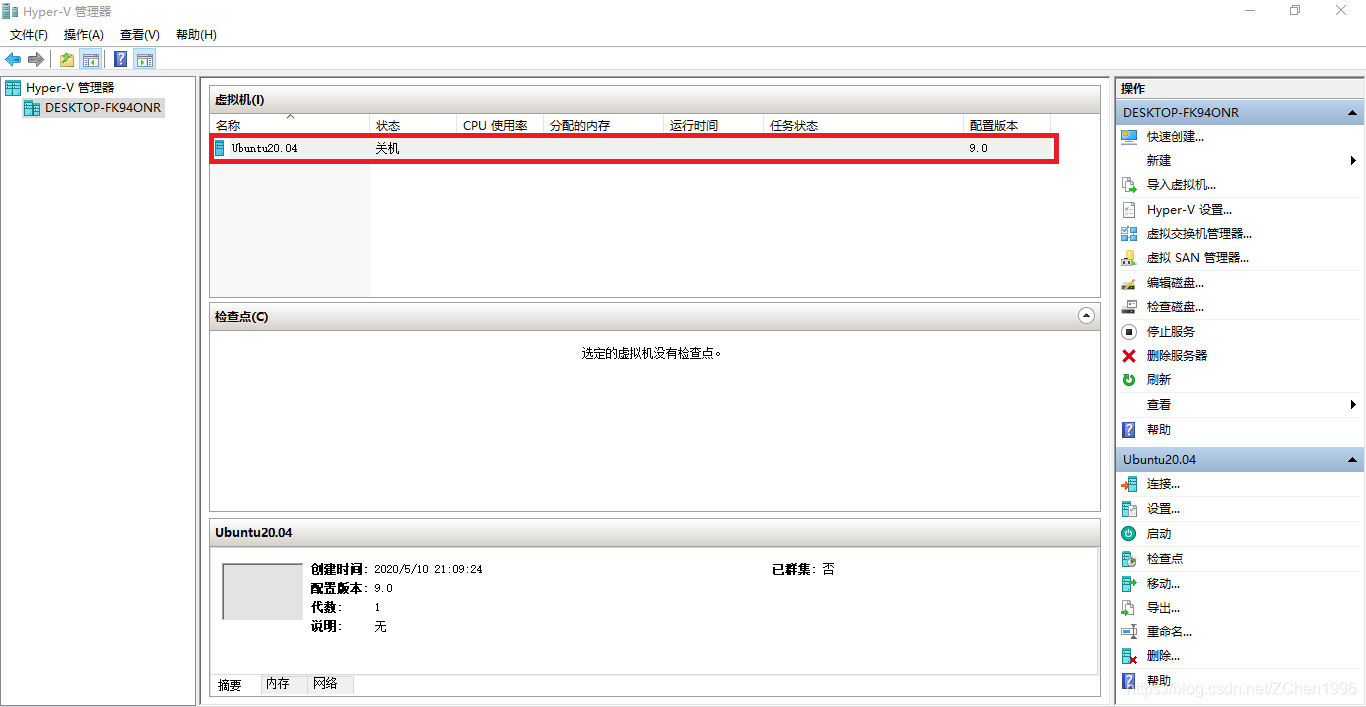This screenshot has height=707, width=1366.
Task: Click the 虚拟 SAN 管理器 icon
Action: click(1129, 258)
